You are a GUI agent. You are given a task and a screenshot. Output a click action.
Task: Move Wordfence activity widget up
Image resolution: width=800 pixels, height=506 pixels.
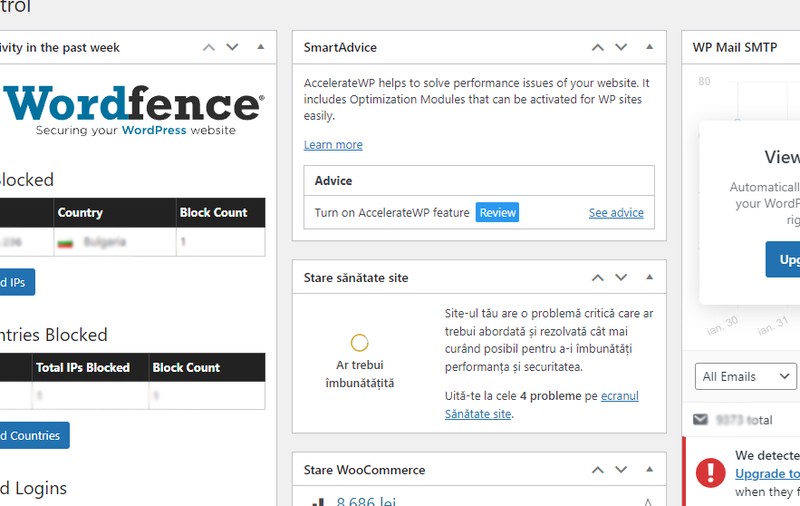tap(209, 47)
